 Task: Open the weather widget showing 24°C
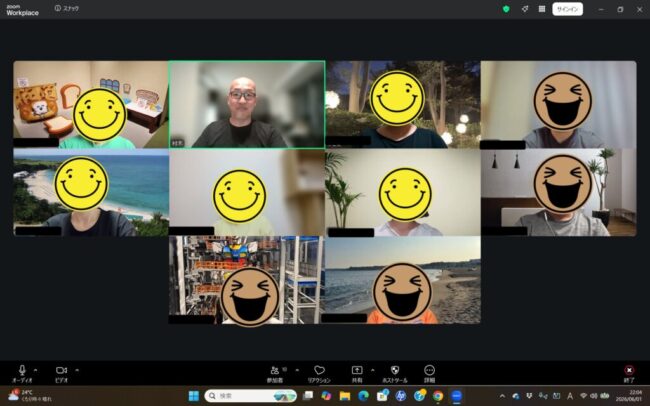[30, 396]
